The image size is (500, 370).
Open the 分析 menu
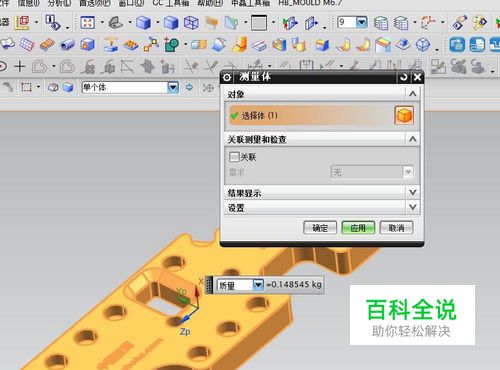[x=59, y=3]
